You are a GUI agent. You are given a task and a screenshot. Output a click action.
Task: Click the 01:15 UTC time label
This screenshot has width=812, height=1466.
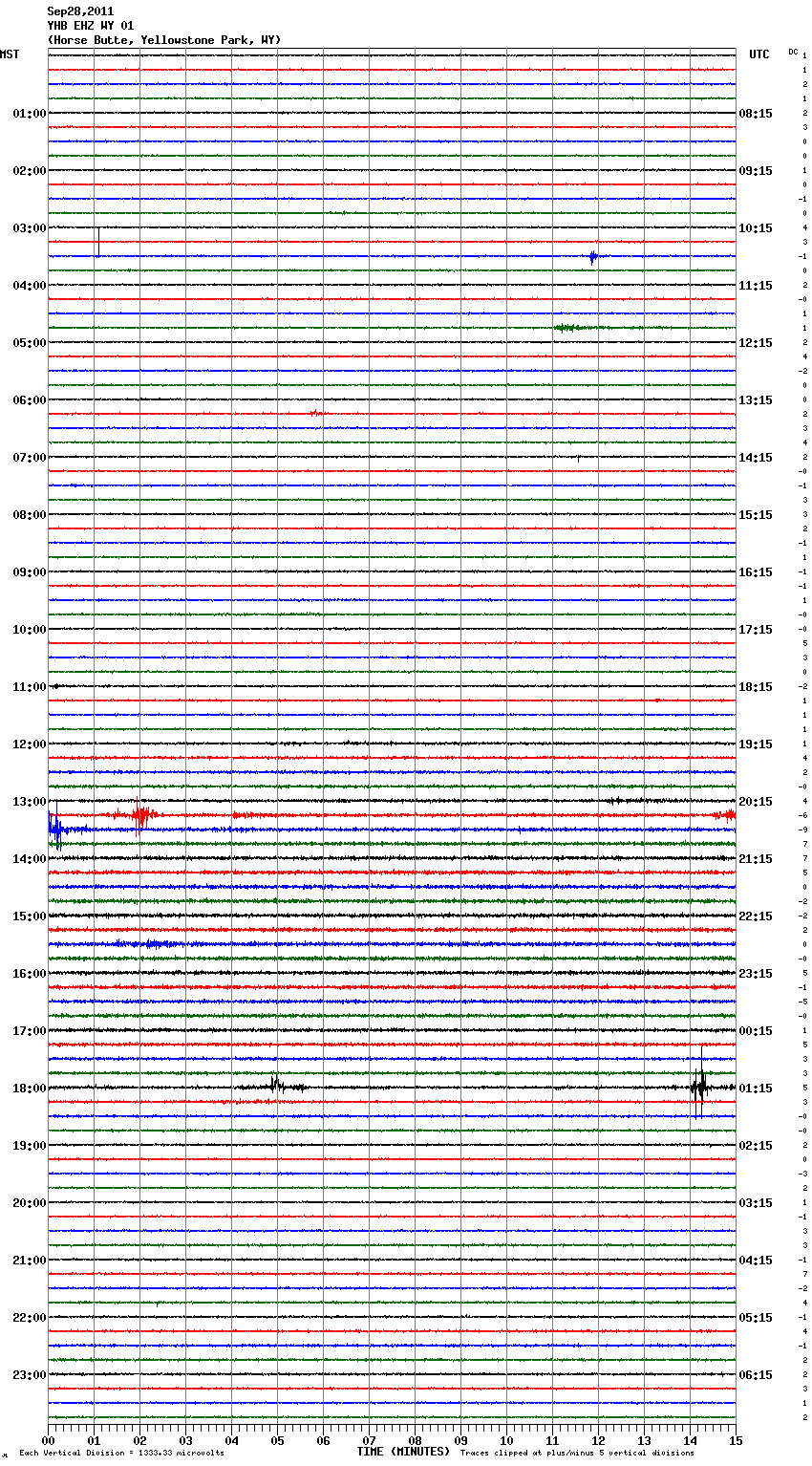(756, 1089)
